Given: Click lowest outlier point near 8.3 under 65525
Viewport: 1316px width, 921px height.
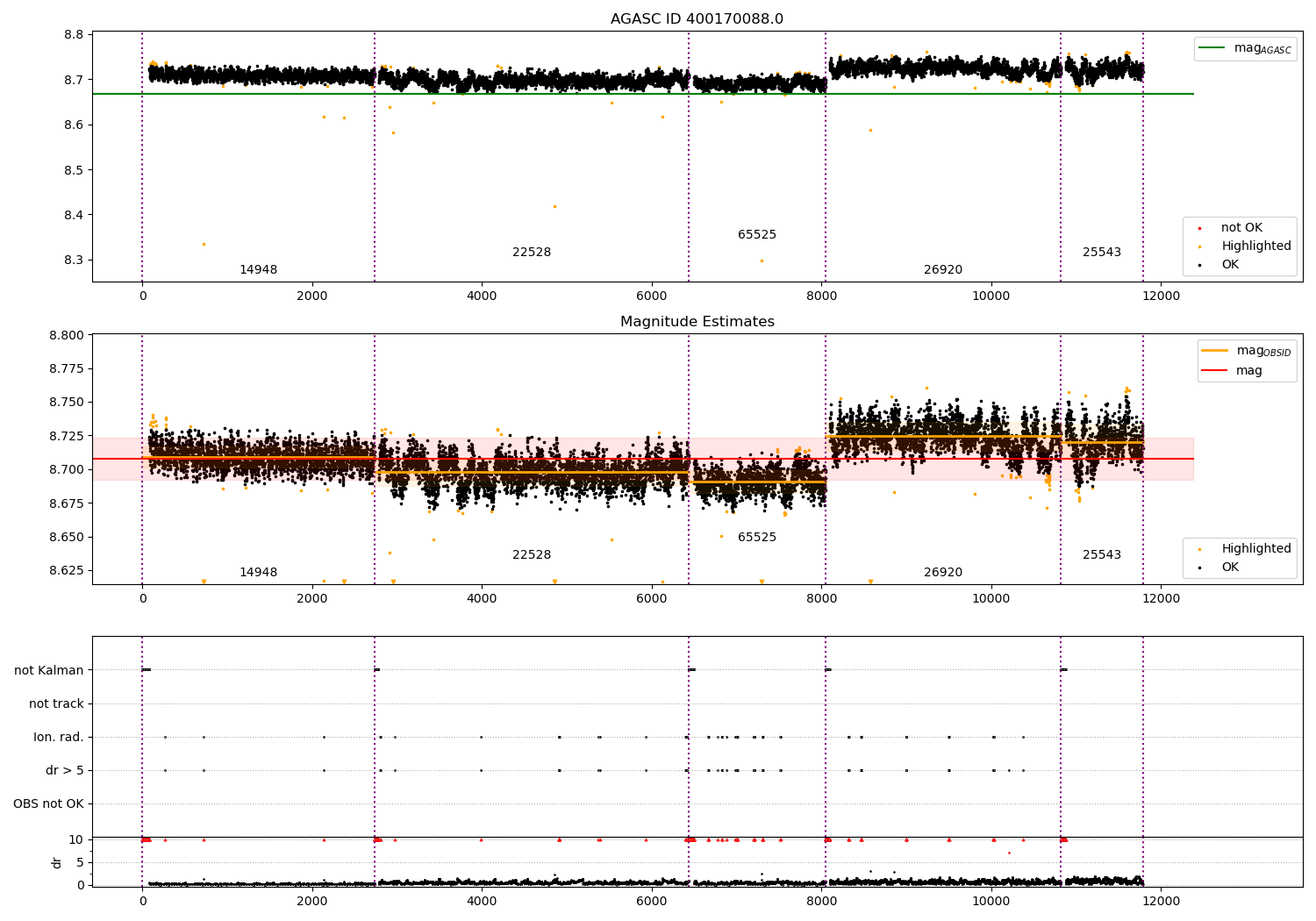Looking at the screenshot, I should [x=762, y=261].
